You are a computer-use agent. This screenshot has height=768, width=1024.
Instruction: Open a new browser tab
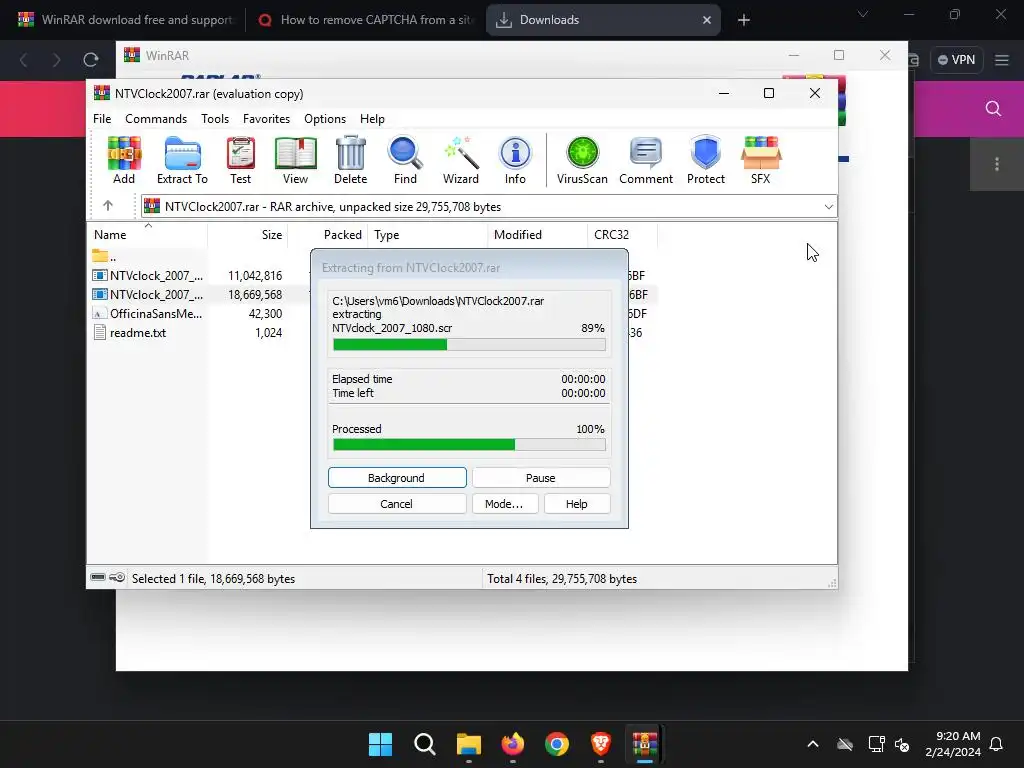743,20
